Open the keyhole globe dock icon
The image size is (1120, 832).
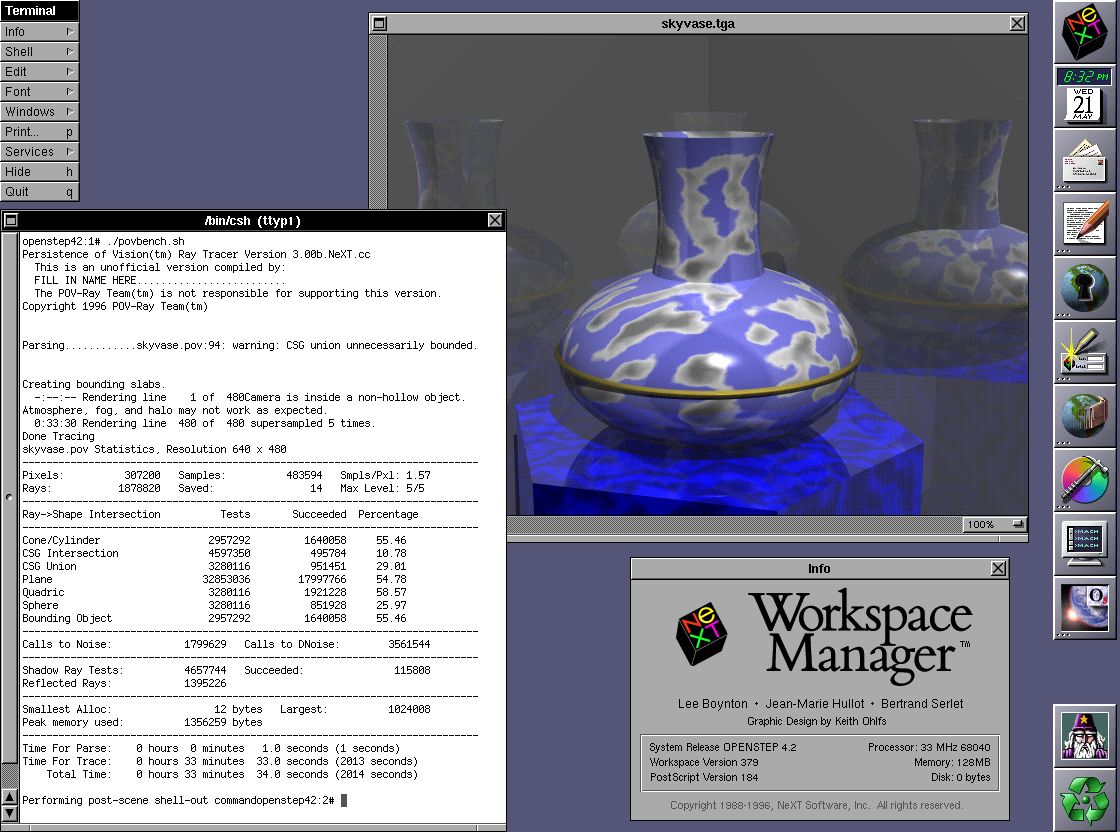pyautogui.click(x=1085, y=288)
